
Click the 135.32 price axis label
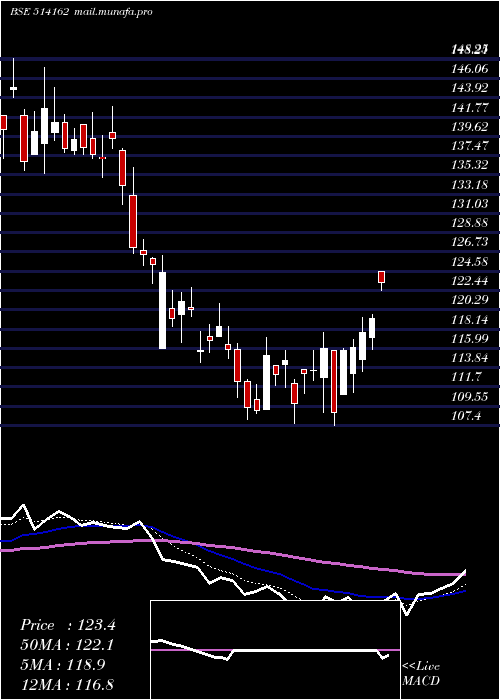pyautogui.click(x=469, y=165)
